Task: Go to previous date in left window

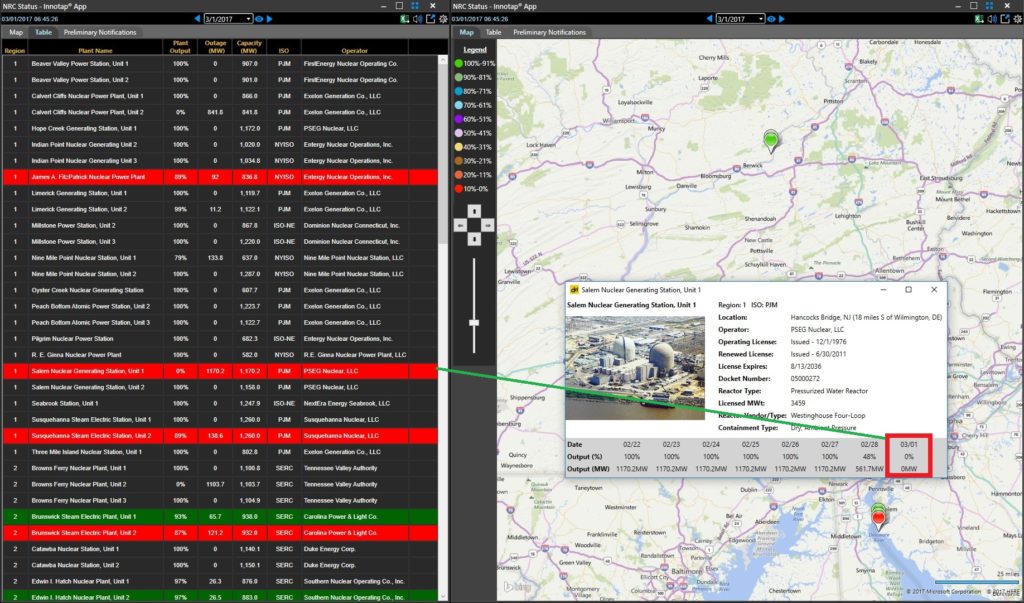Action: click(x=198, y=19)
